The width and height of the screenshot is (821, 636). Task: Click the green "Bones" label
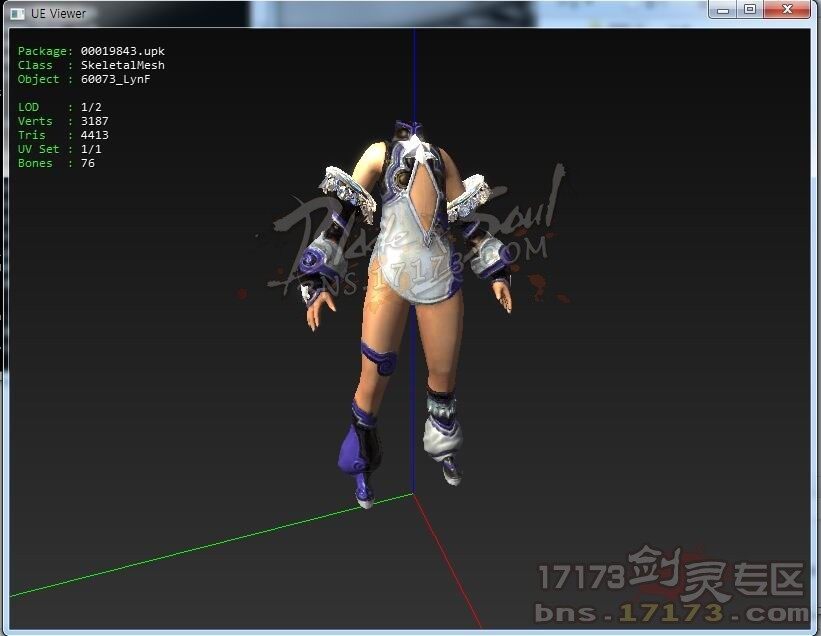click(x=35, y=163)
